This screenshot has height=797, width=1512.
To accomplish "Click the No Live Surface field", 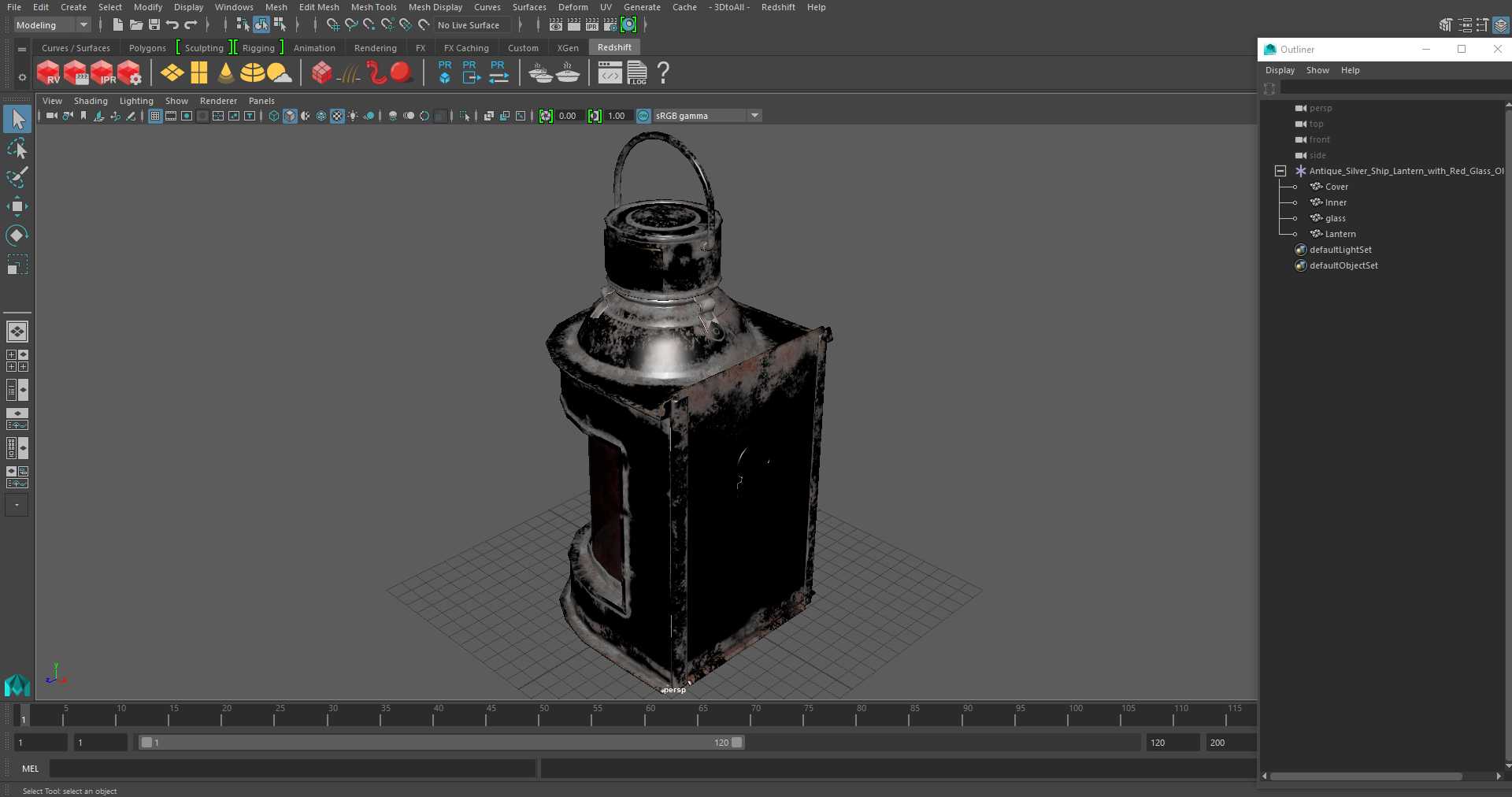I will (x=473, y=25).
